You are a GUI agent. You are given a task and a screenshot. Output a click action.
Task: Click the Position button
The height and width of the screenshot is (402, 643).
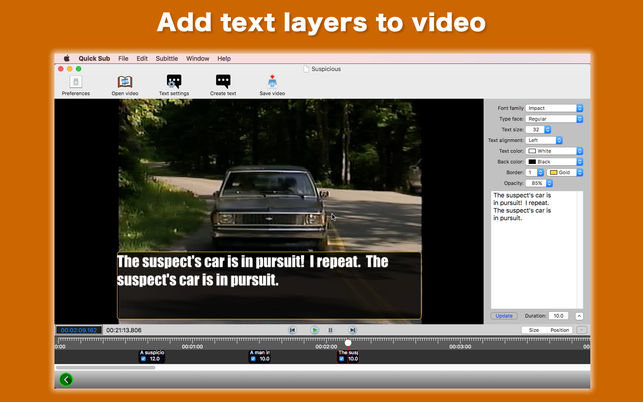pyautogui.click(x=559, y=329)
